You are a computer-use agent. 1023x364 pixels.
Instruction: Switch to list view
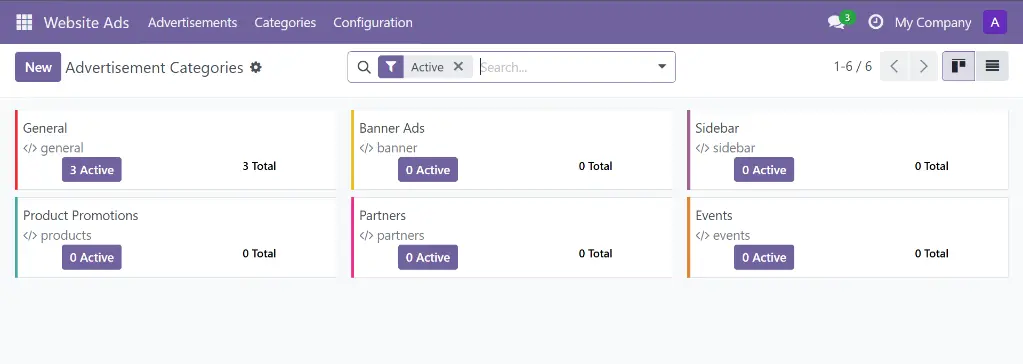click(992, 67)
